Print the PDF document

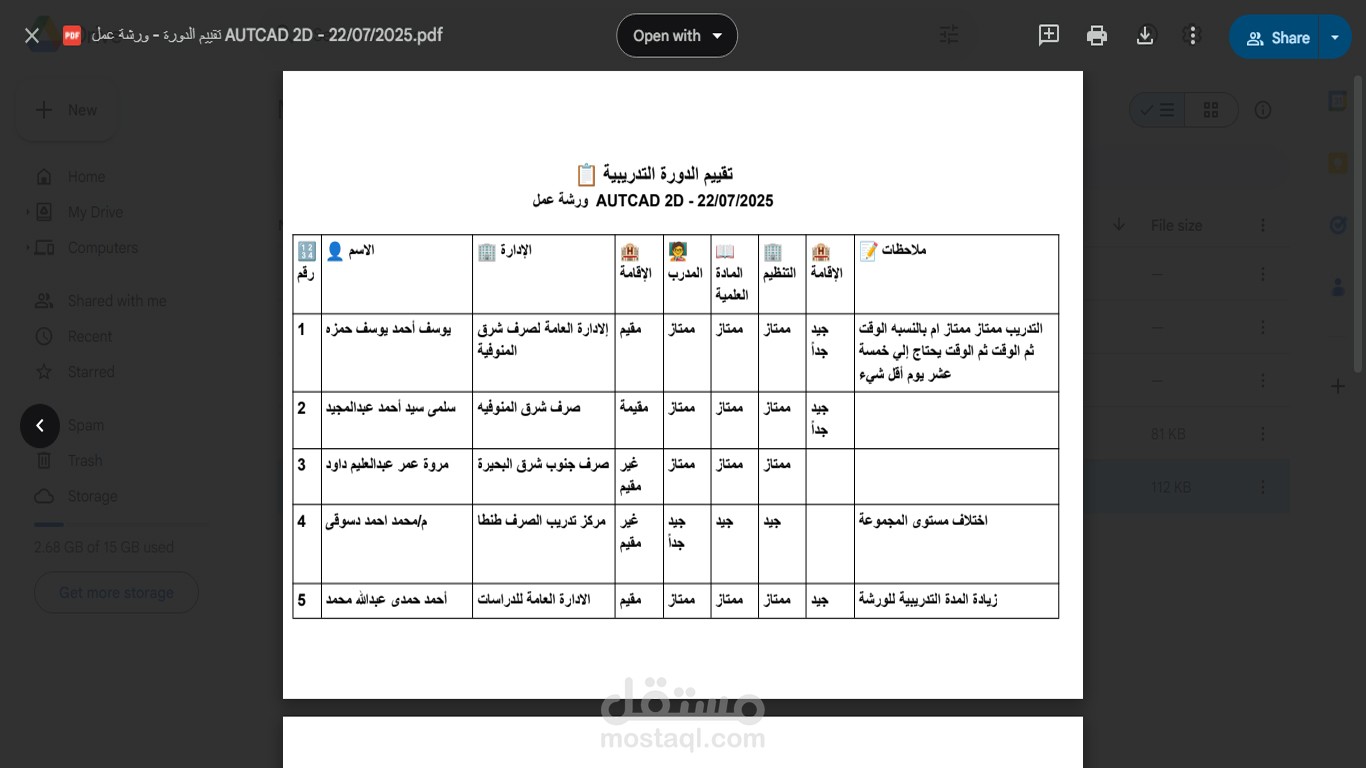[x=1097, y=36]
